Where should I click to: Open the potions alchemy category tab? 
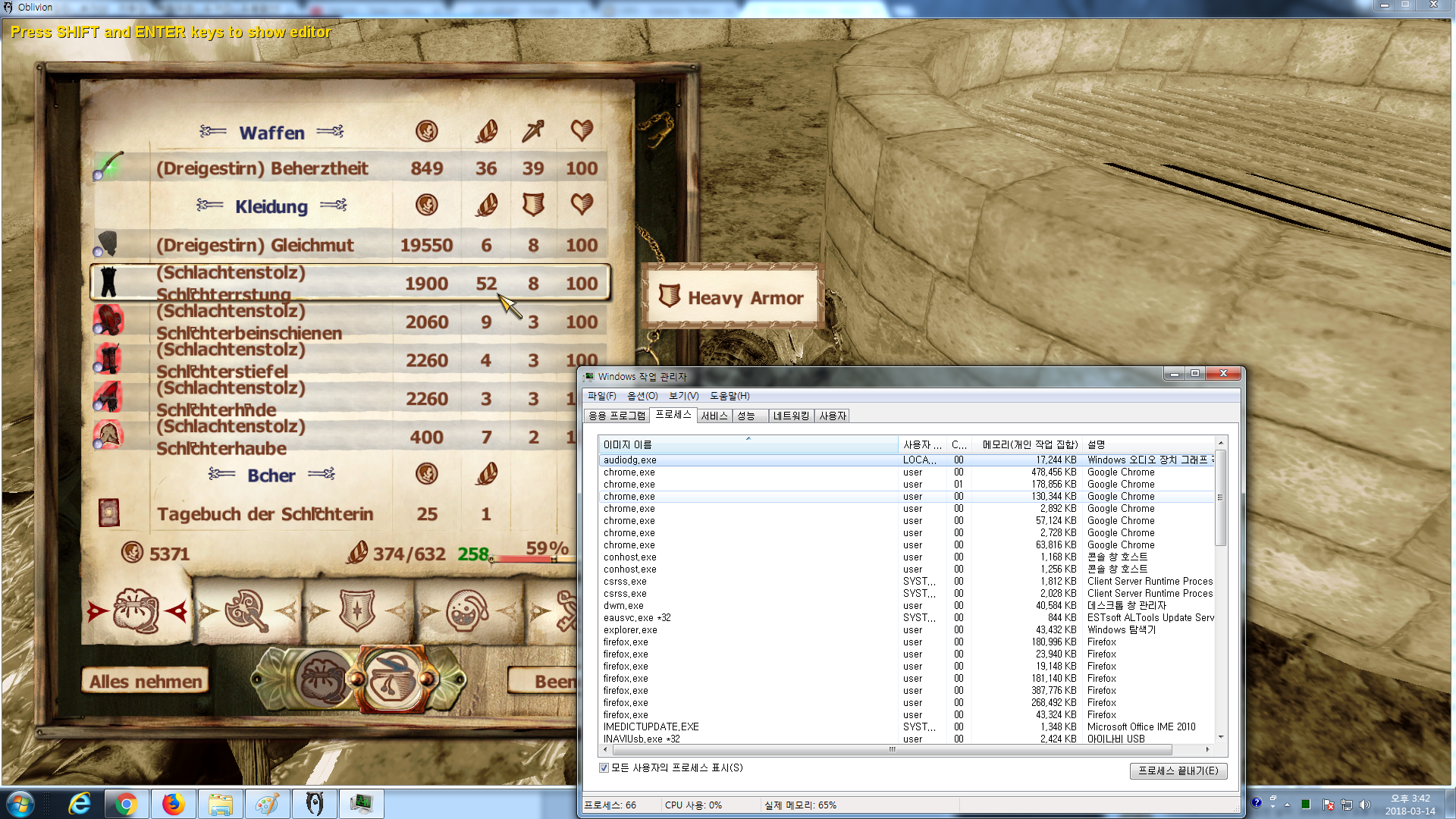pyautogui.click(x=467, y=611)
